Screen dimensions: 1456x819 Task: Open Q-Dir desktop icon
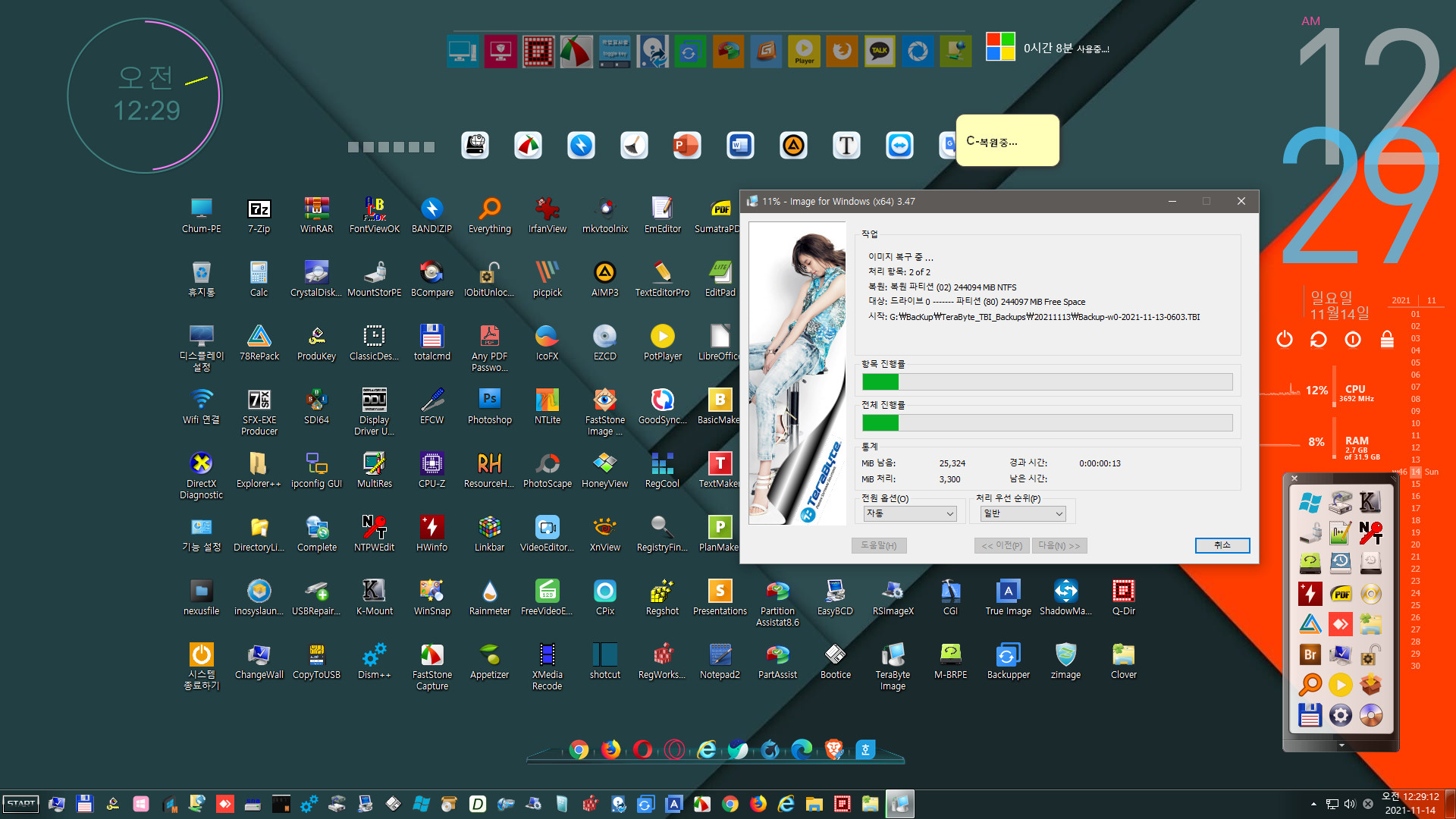1123,598
